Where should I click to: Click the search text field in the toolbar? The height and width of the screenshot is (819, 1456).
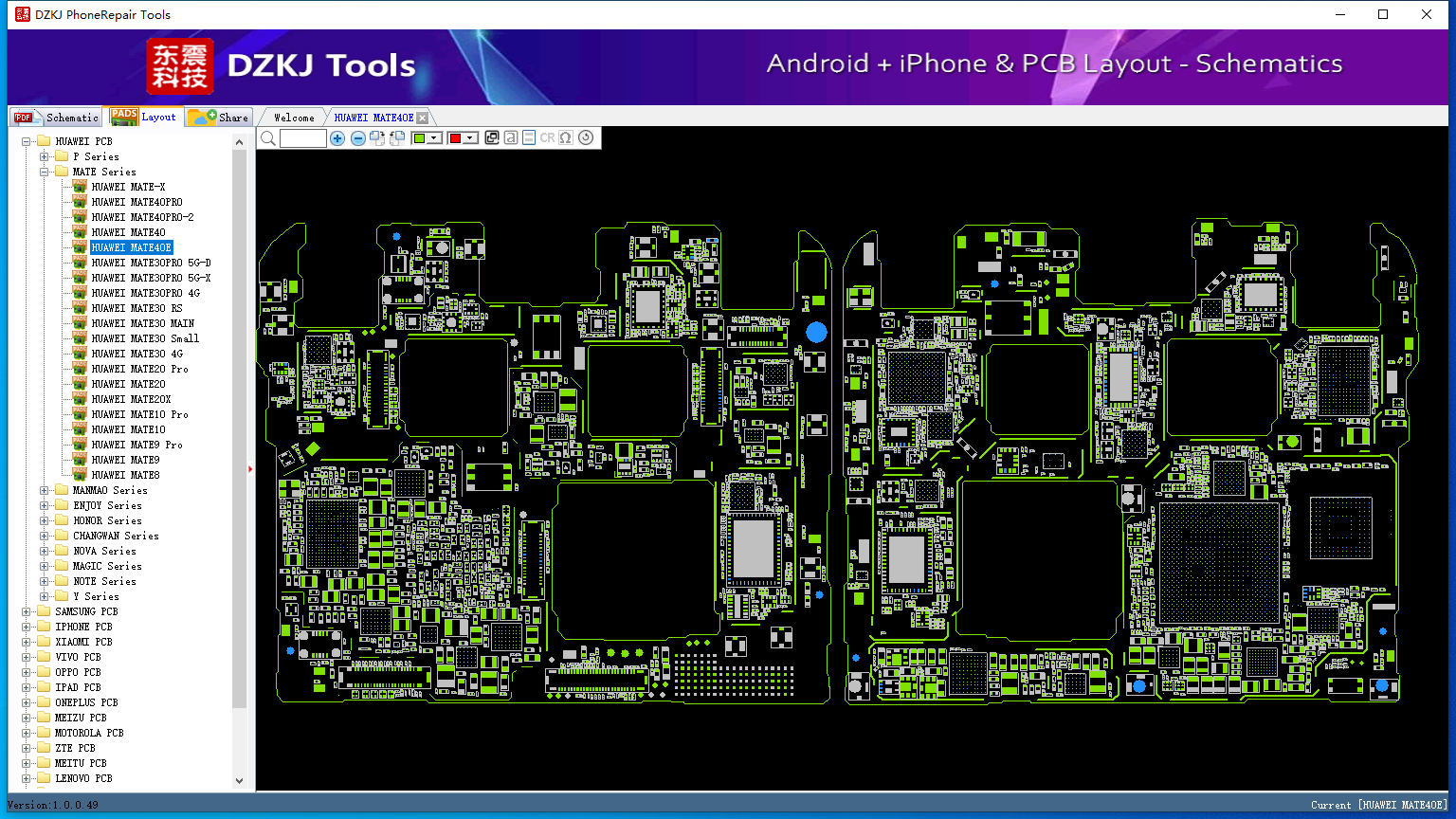tap(303, 138)
